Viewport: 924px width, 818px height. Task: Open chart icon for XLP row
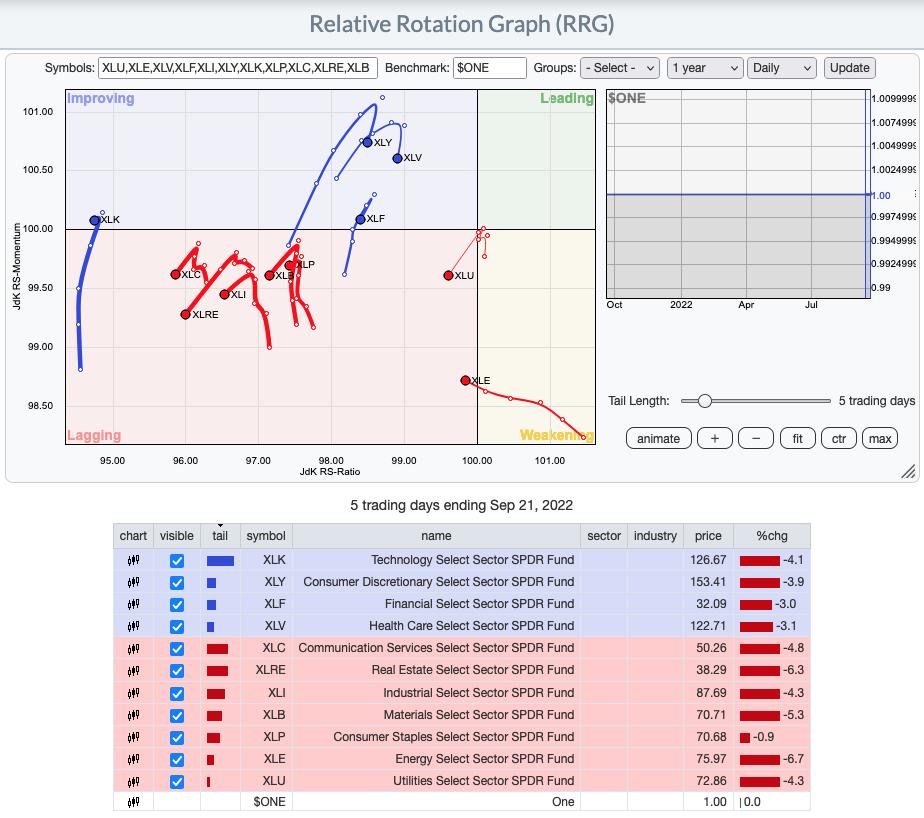pos(134,737)
